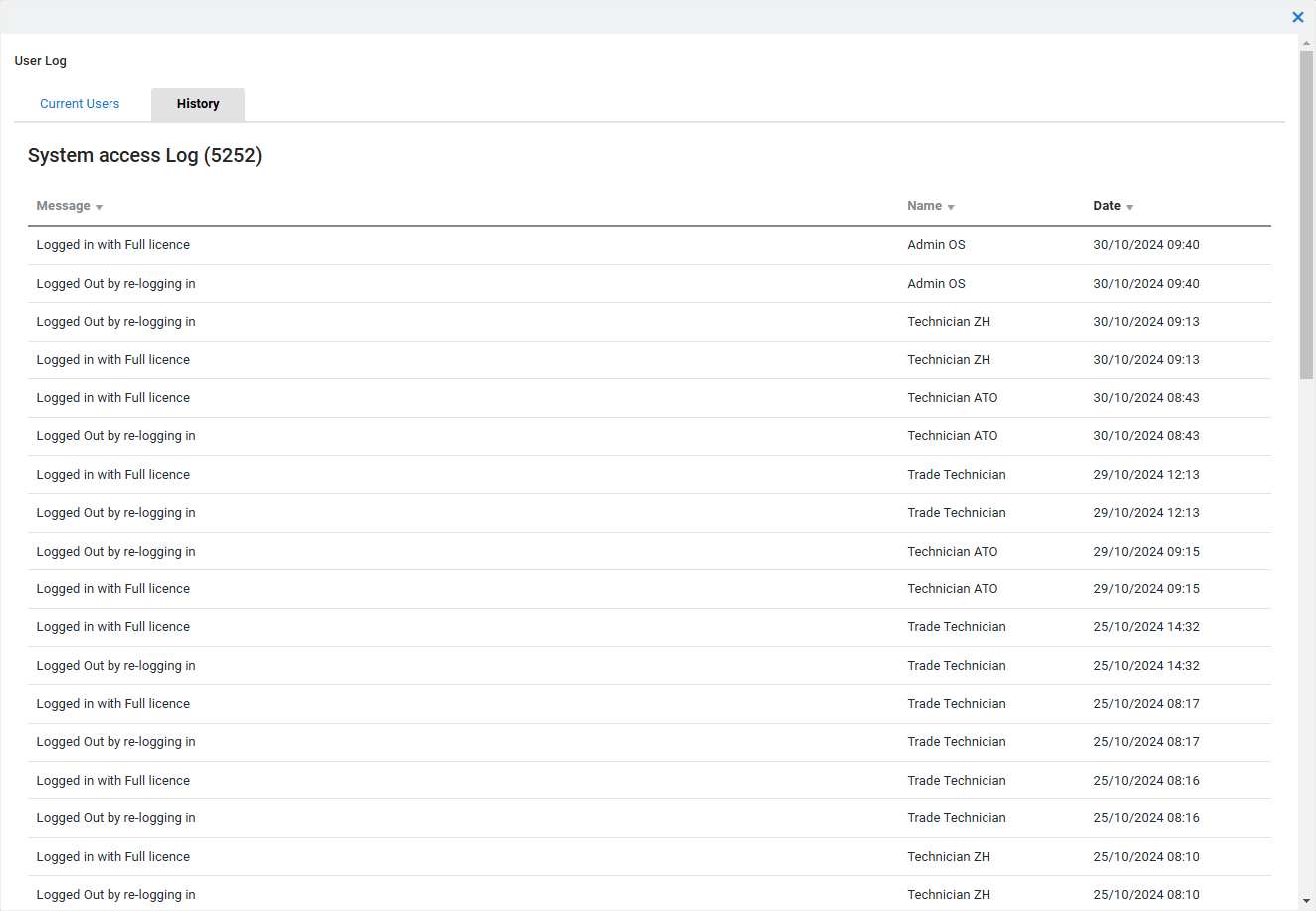
Task: Select Admin OS 'Logged in with Full licence' entry
Action: click(112, 245)
